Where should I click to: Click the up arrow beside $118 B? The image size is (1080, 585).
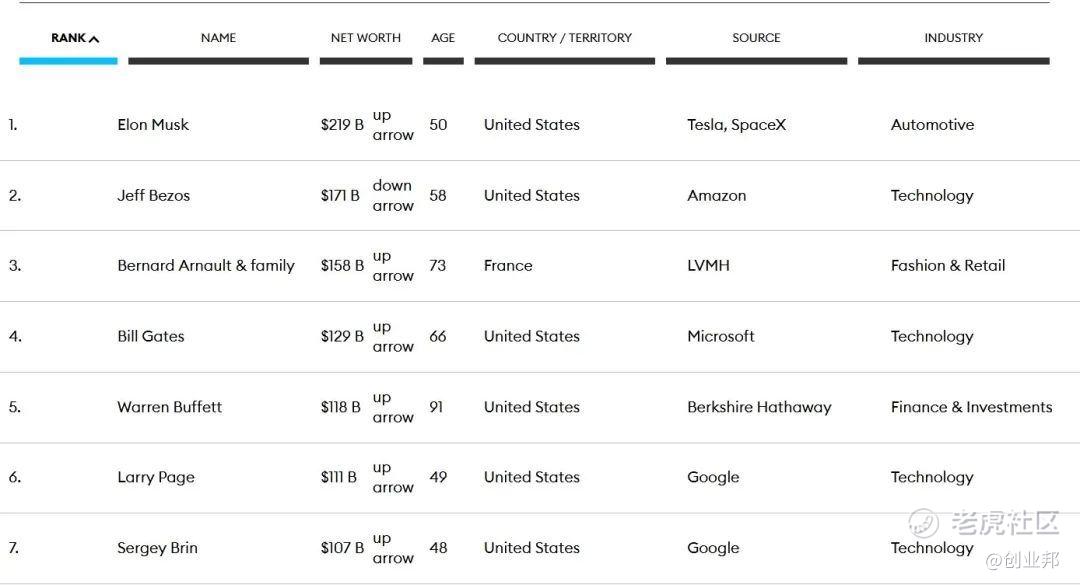[392, 407]
